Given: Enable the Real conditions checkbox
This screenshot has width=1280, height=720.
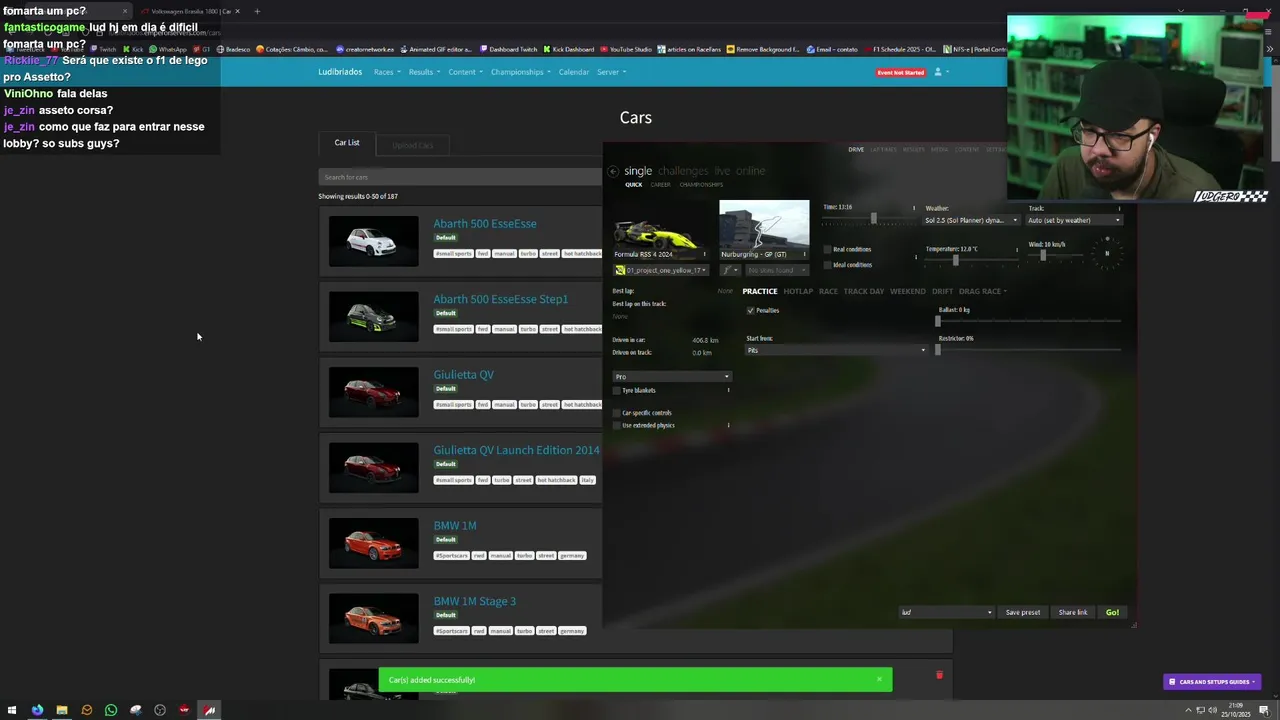Looking at the screenshot, I should (x=828, y=249).
